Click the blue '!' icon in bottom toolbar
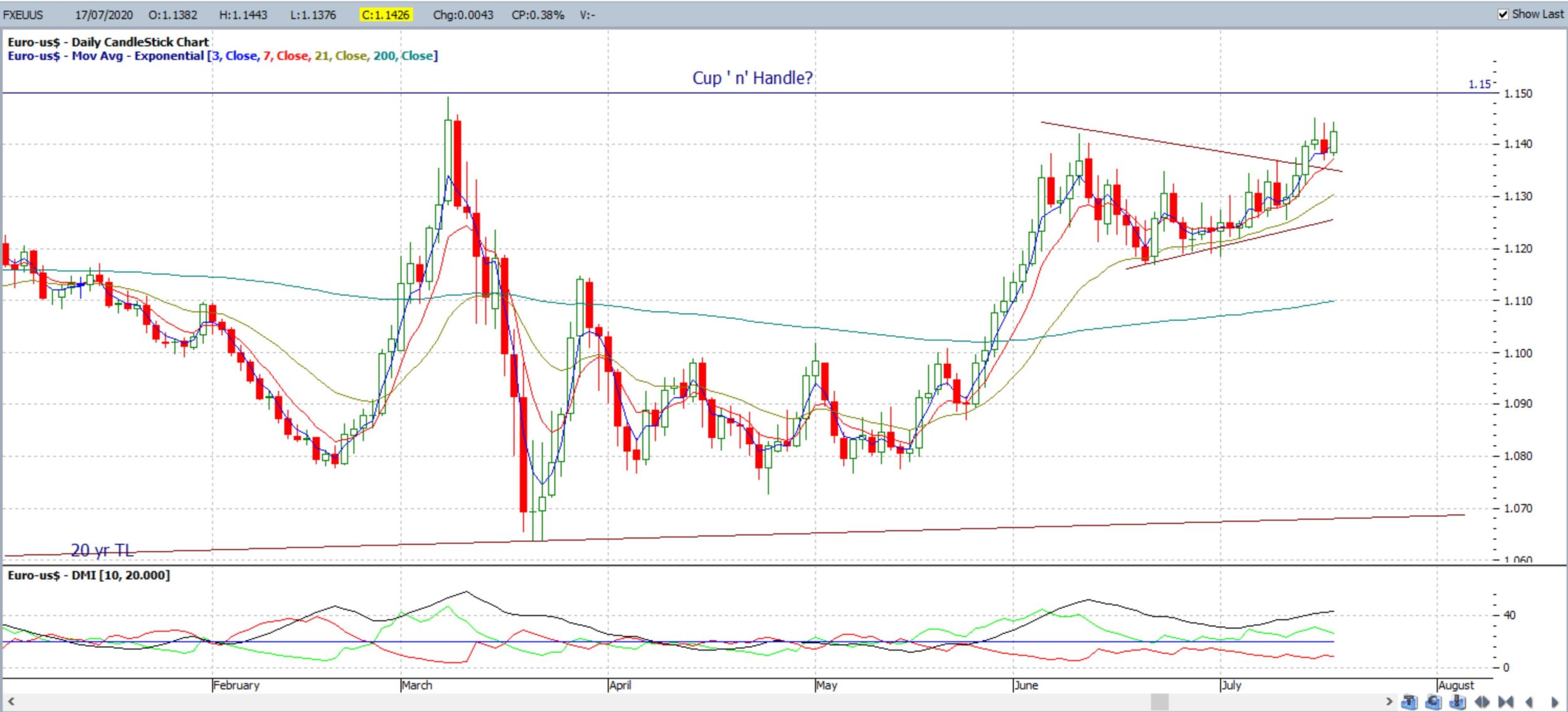This screenshot has height=712, width=1568. 1458,701
